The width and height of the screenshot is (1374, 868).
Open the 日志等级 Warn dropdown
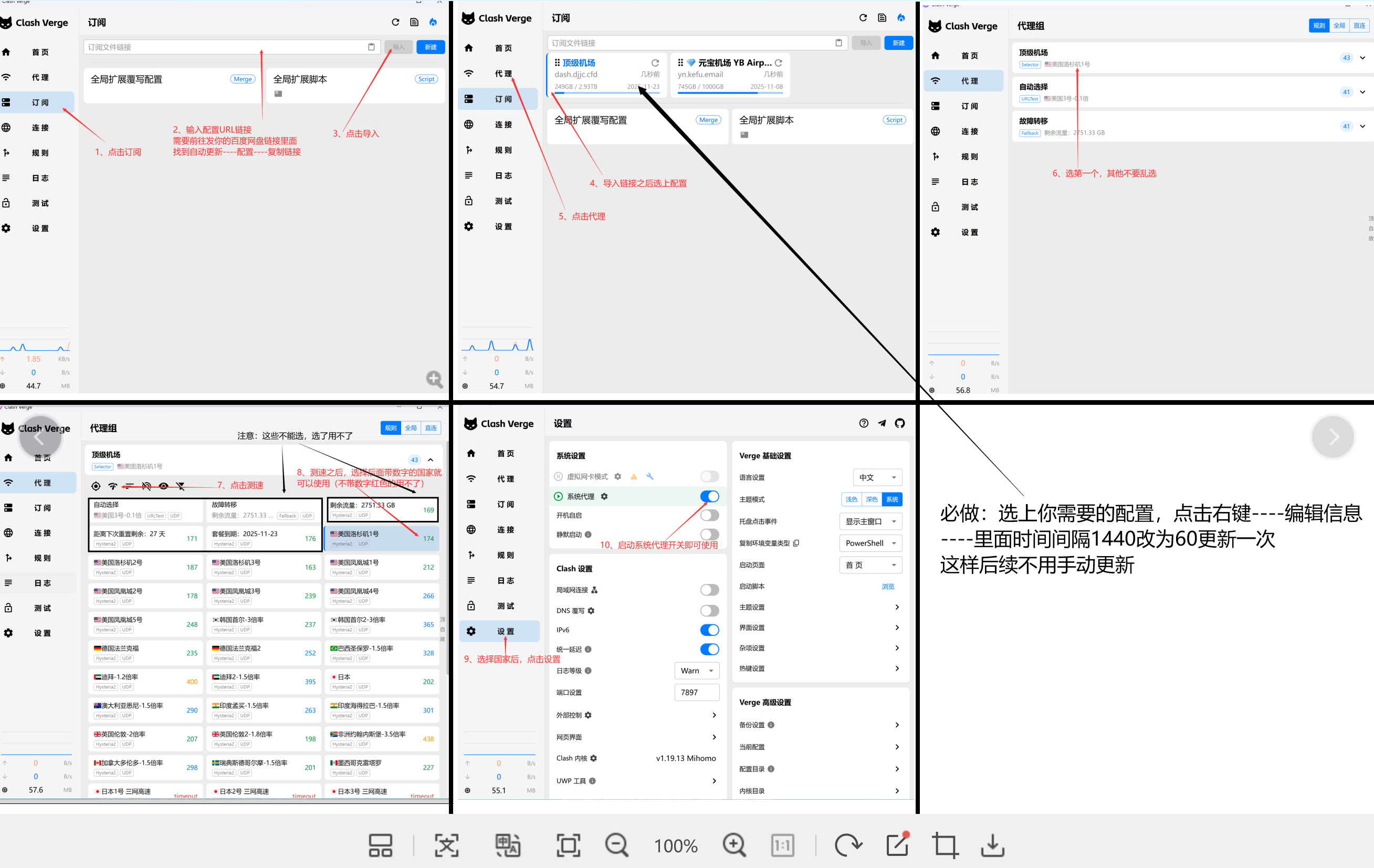[x=696, y=671]
